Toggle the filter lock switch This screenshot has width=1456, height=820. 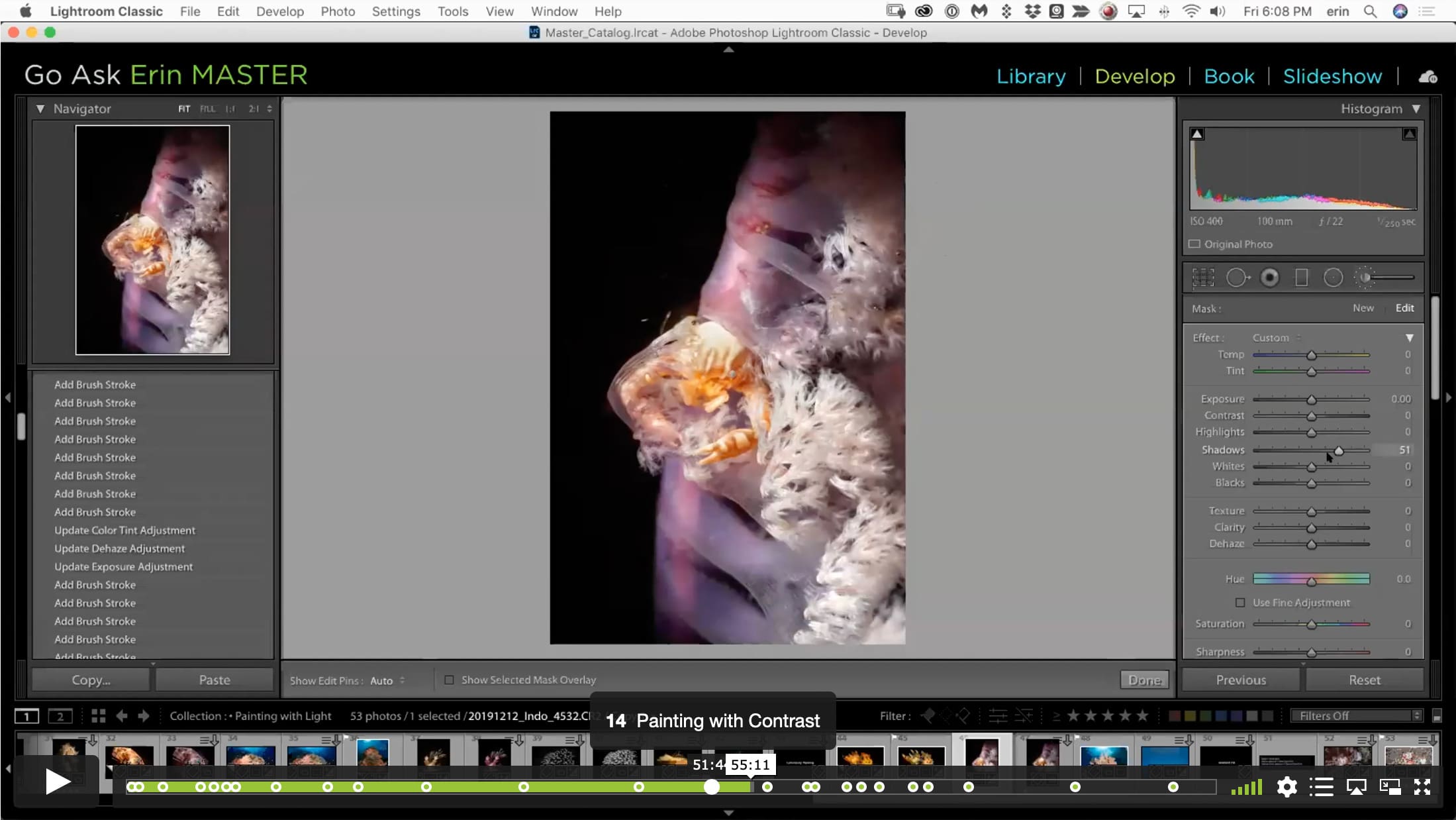1436,716
